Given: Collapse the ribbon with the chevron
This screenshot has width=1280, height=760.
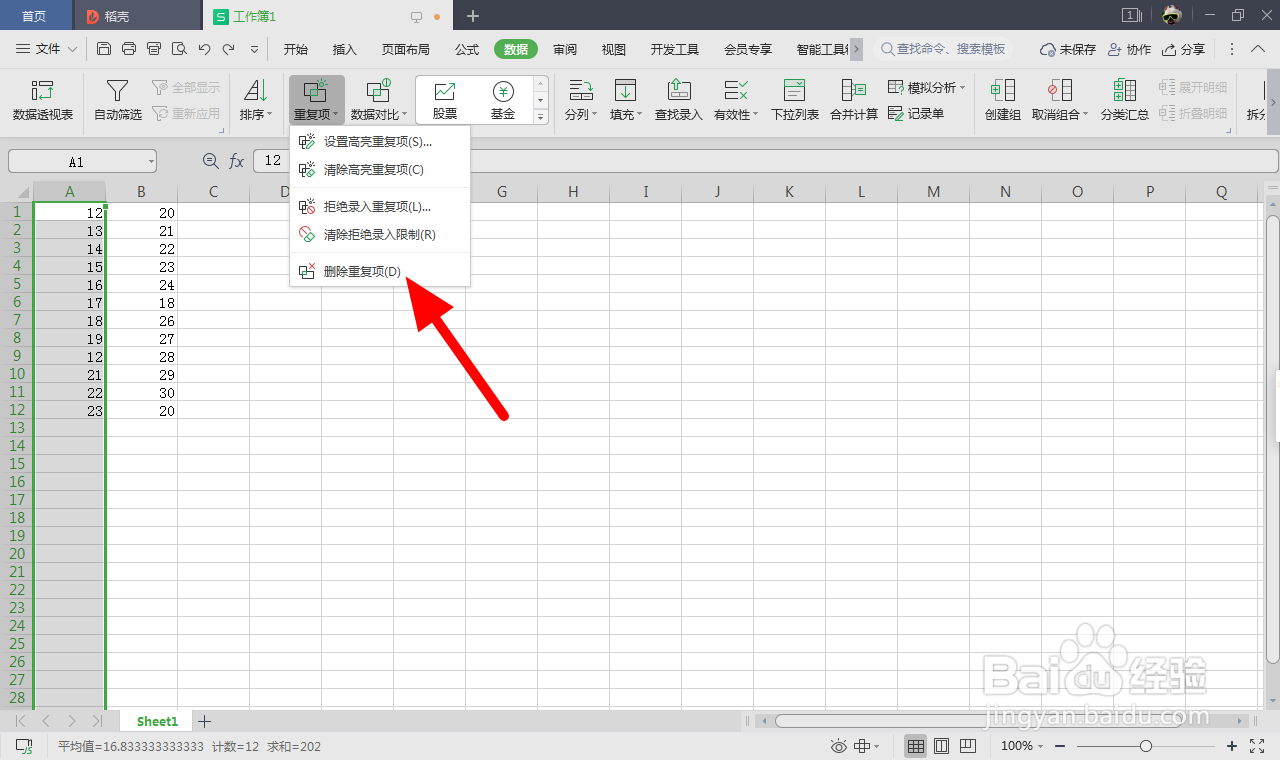Looking at the screenshot, I should click(x=1258, y=49).
